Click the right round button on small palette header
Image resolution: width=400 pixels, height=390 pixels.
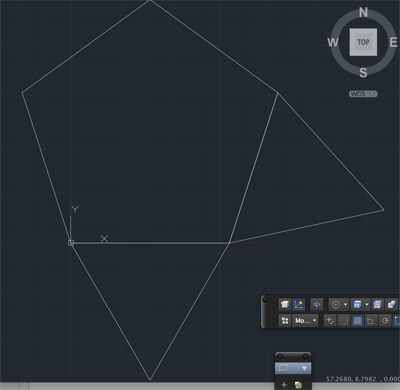[x=305, y=357]
